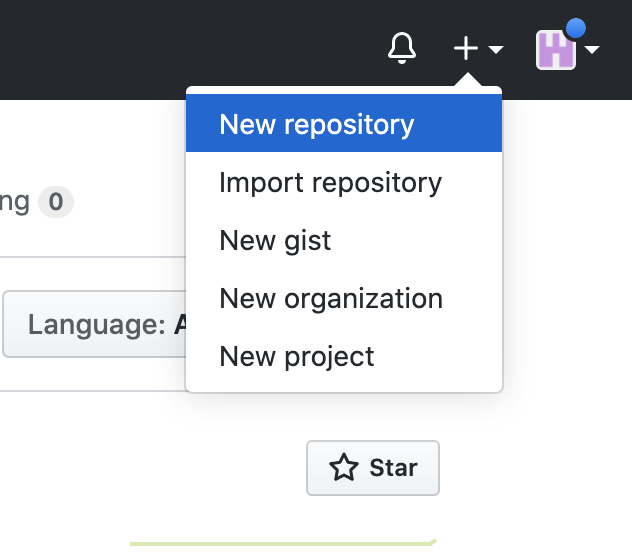Click the plus create-new icon
Image resolution: width=632 pixels, height=552 pixels.
tap(466, 48)
